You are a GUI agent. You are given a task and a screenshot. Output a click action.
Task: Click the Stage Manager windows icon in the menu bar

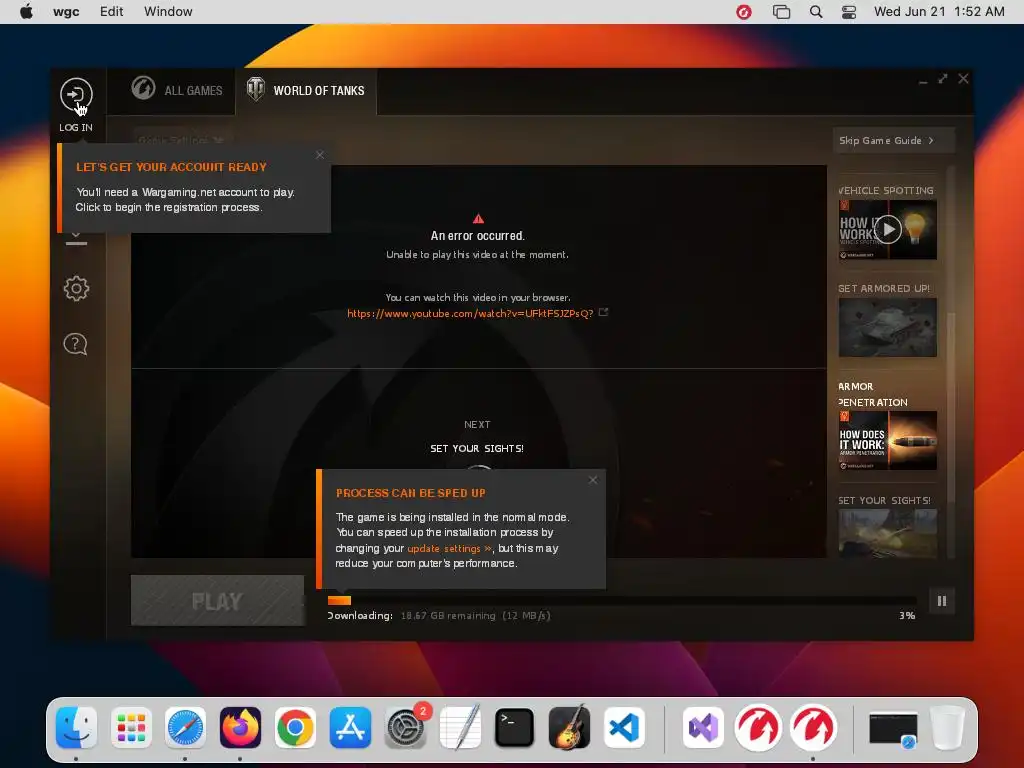pyautogui.click(x=781, y=12)
